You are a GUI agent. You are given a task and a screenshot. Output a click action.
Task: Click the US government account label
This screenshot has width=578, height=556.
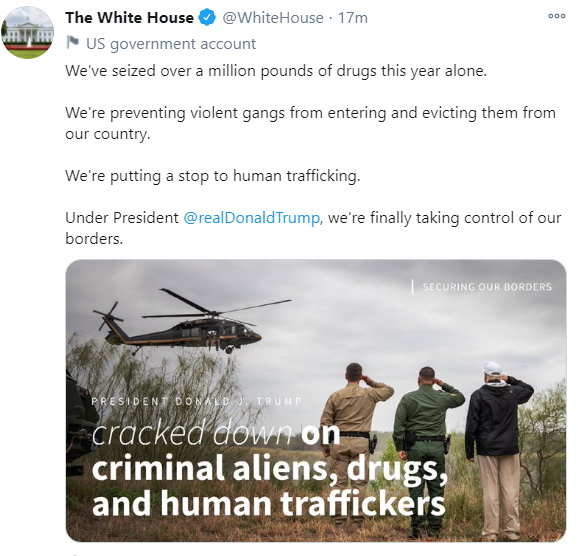171,44
